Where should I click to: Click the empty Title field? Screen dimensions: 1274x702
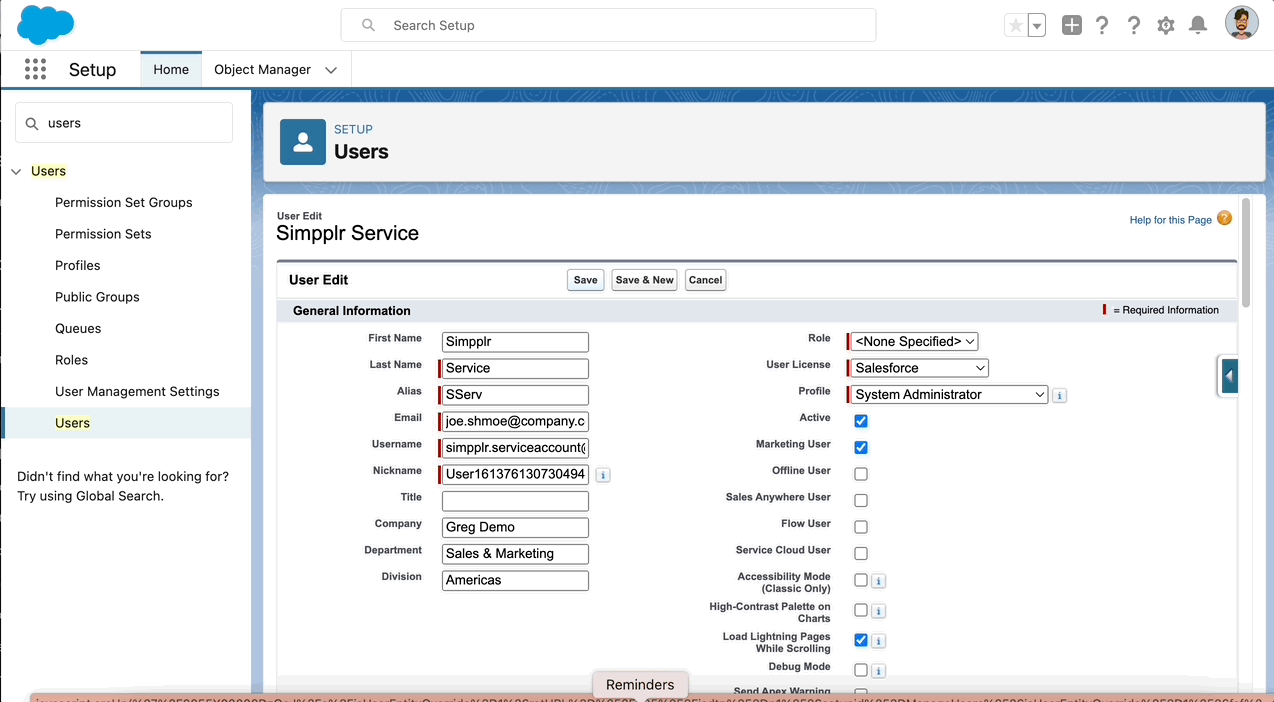point(515,501)
